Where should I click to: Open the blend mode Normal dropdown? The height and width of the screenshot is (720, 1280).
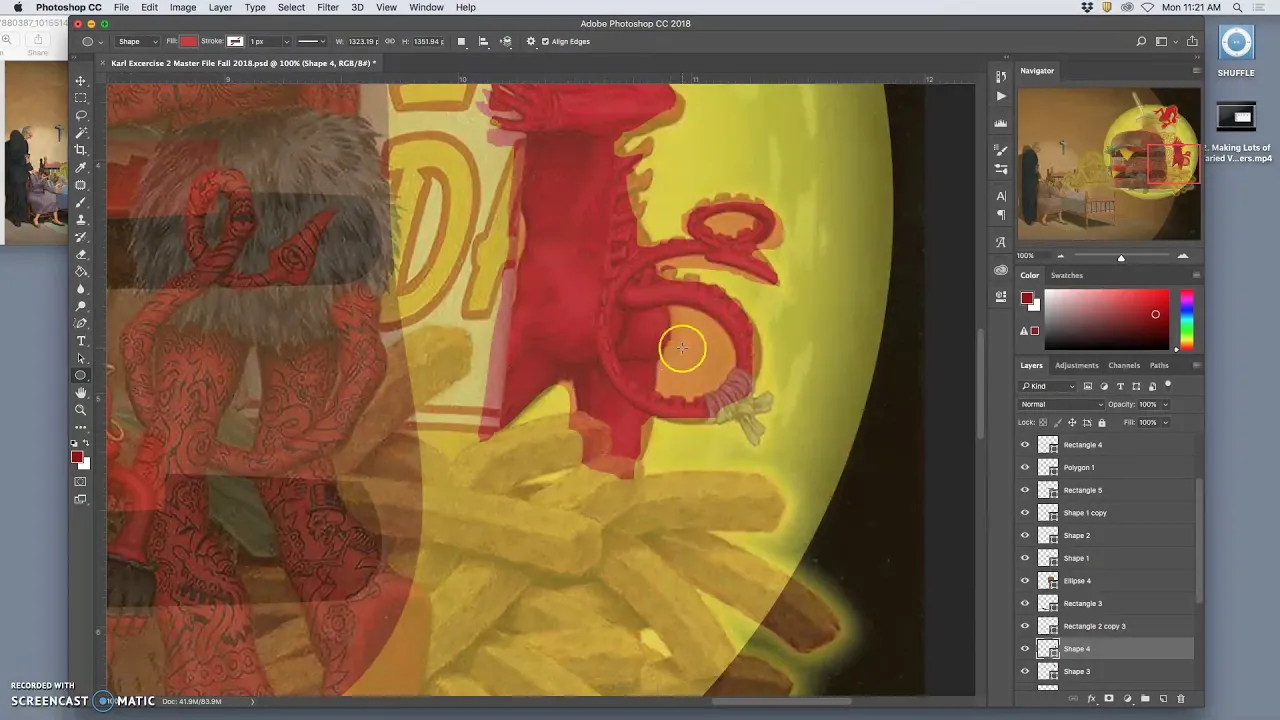point(1061,404)
